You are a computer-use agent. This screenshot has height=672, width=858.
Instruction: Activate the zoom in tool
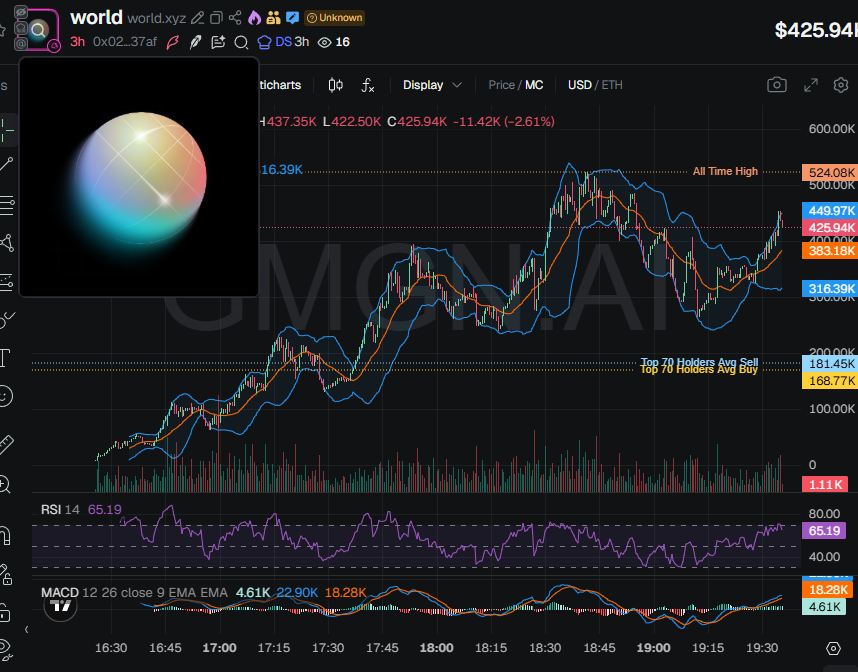4,485
